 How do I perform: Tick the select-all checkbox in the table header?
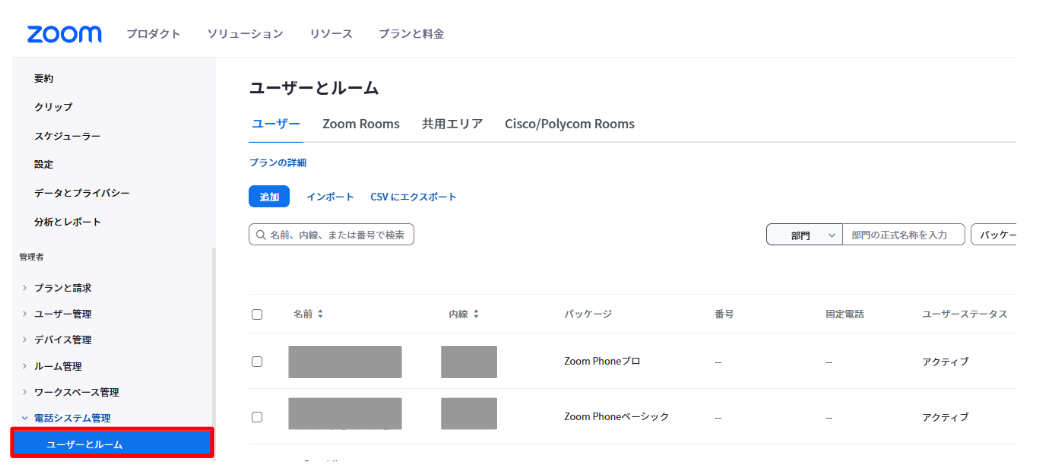(x=257, y=314)
